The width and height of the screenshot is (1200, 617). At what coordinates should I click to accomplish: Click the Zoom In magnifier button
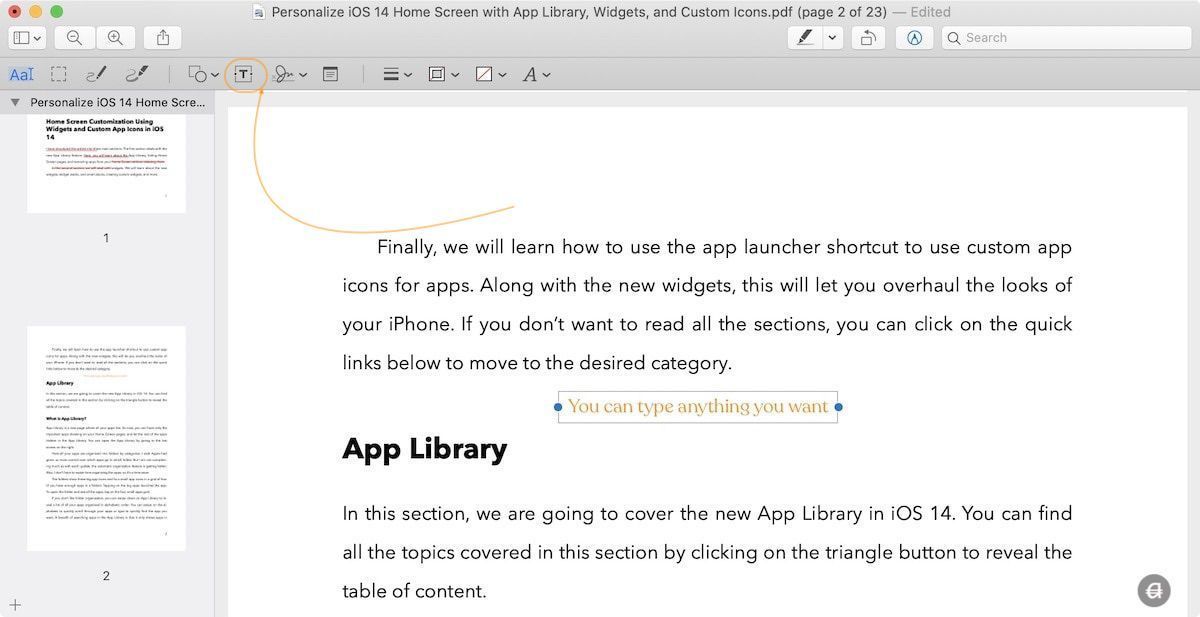pyautogui.click(x=115, y=38)
